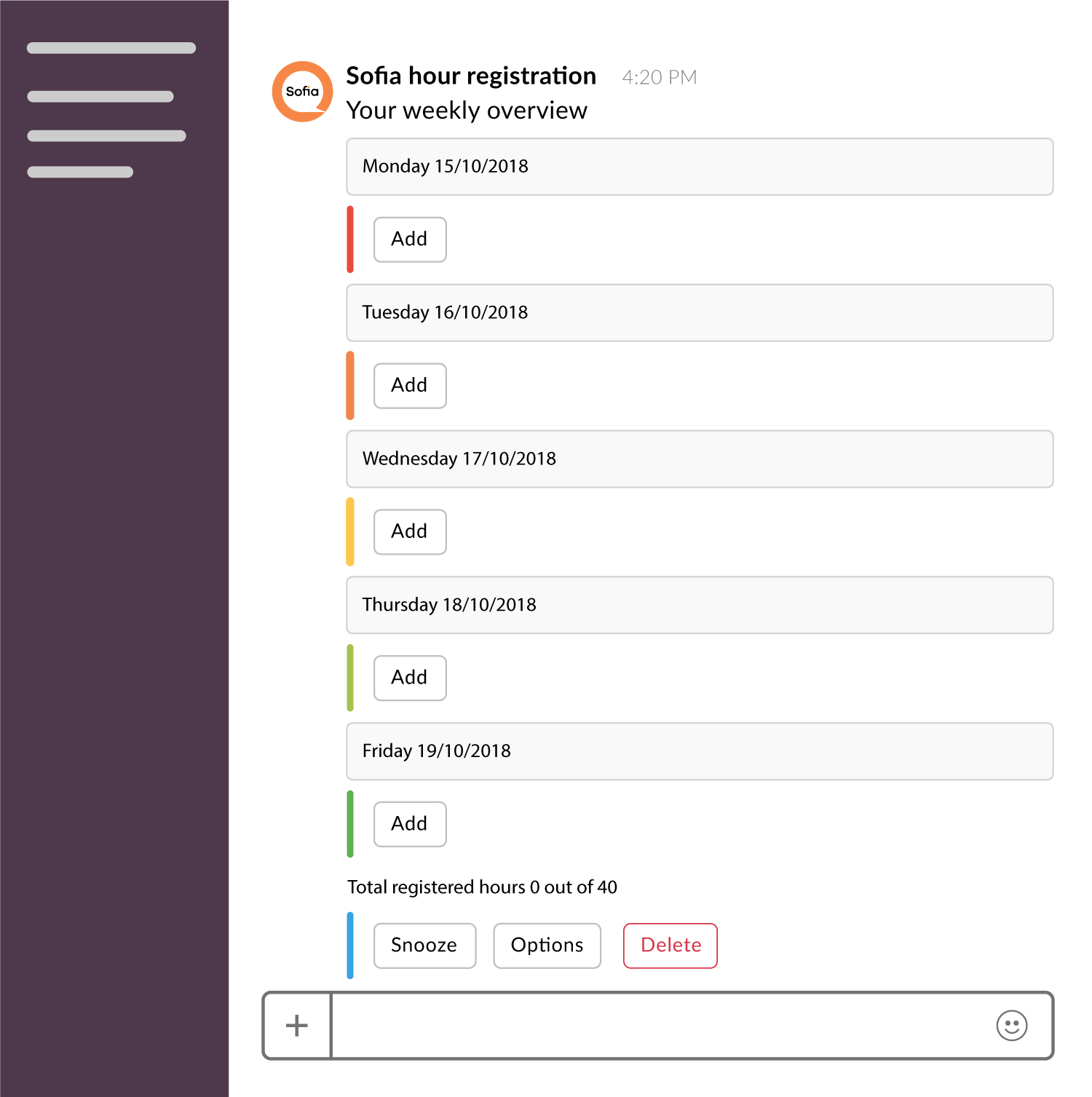This screenshot has width=1092, height=1097.
Task: Open the emoji picker smiley icon
Action: (x=1011, y=1026)
